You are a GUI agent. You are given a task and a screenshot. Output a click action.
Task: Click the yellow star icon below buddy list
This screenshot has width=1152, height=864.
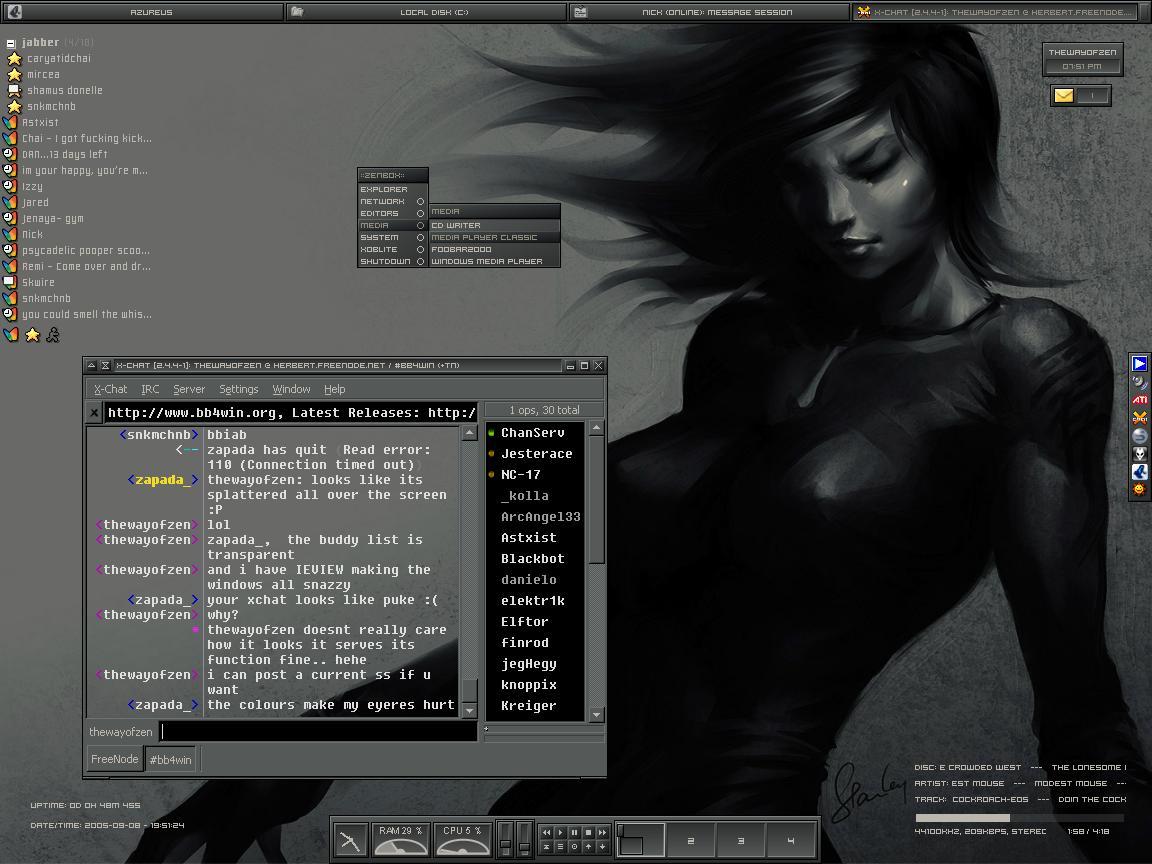point(32,335)
